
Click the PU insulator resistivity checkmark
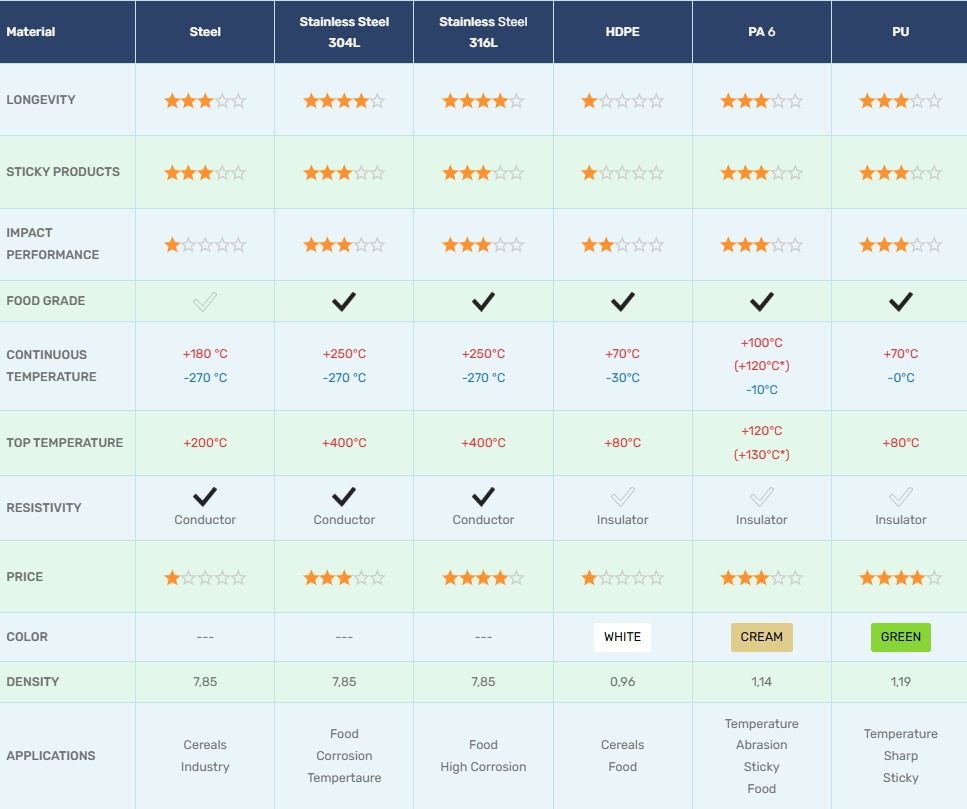pos(900,497)
